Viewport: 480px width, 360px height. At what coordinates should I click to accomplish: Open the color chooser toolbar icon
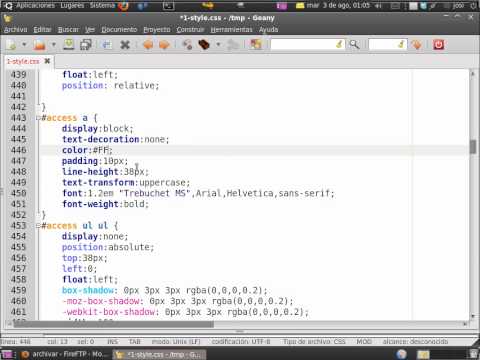[256, 44]
